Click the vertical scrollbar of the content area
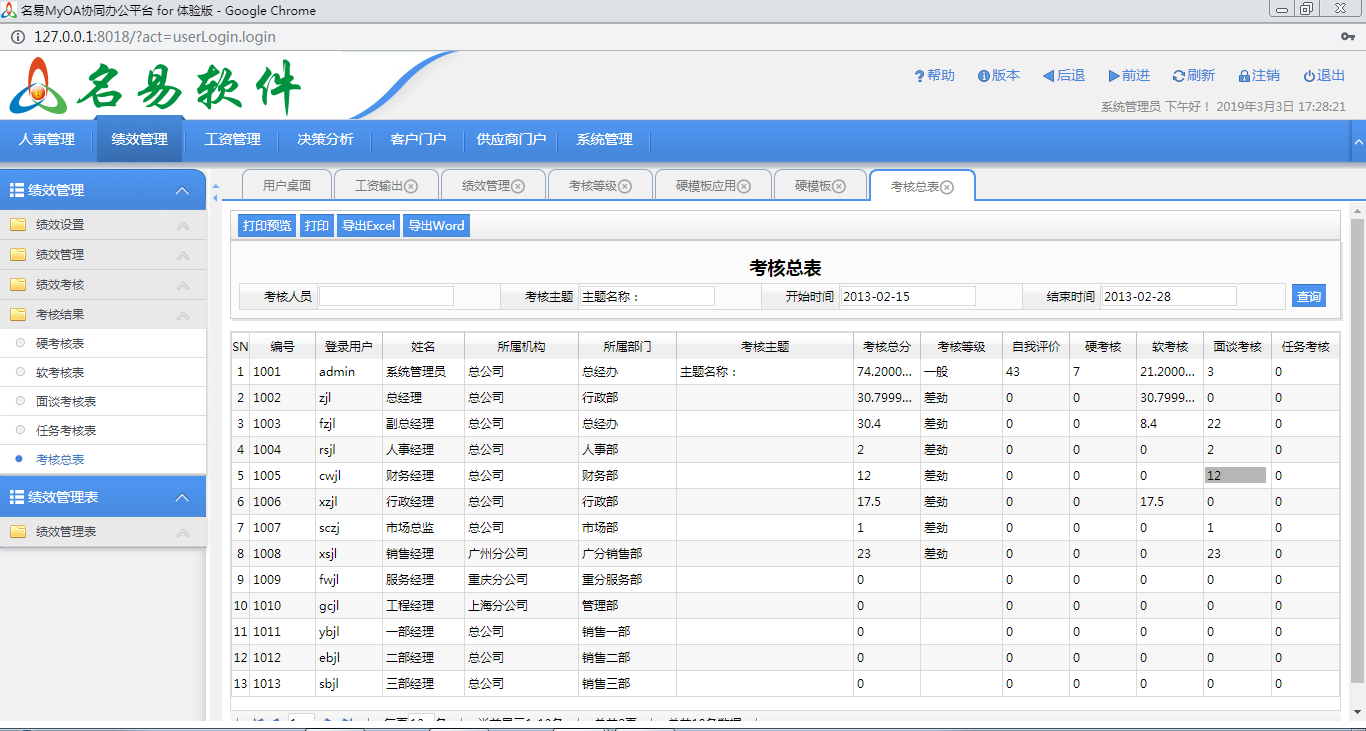Screen dimensions: 1366x731 pyautogui.click(x=1357, y=450)
